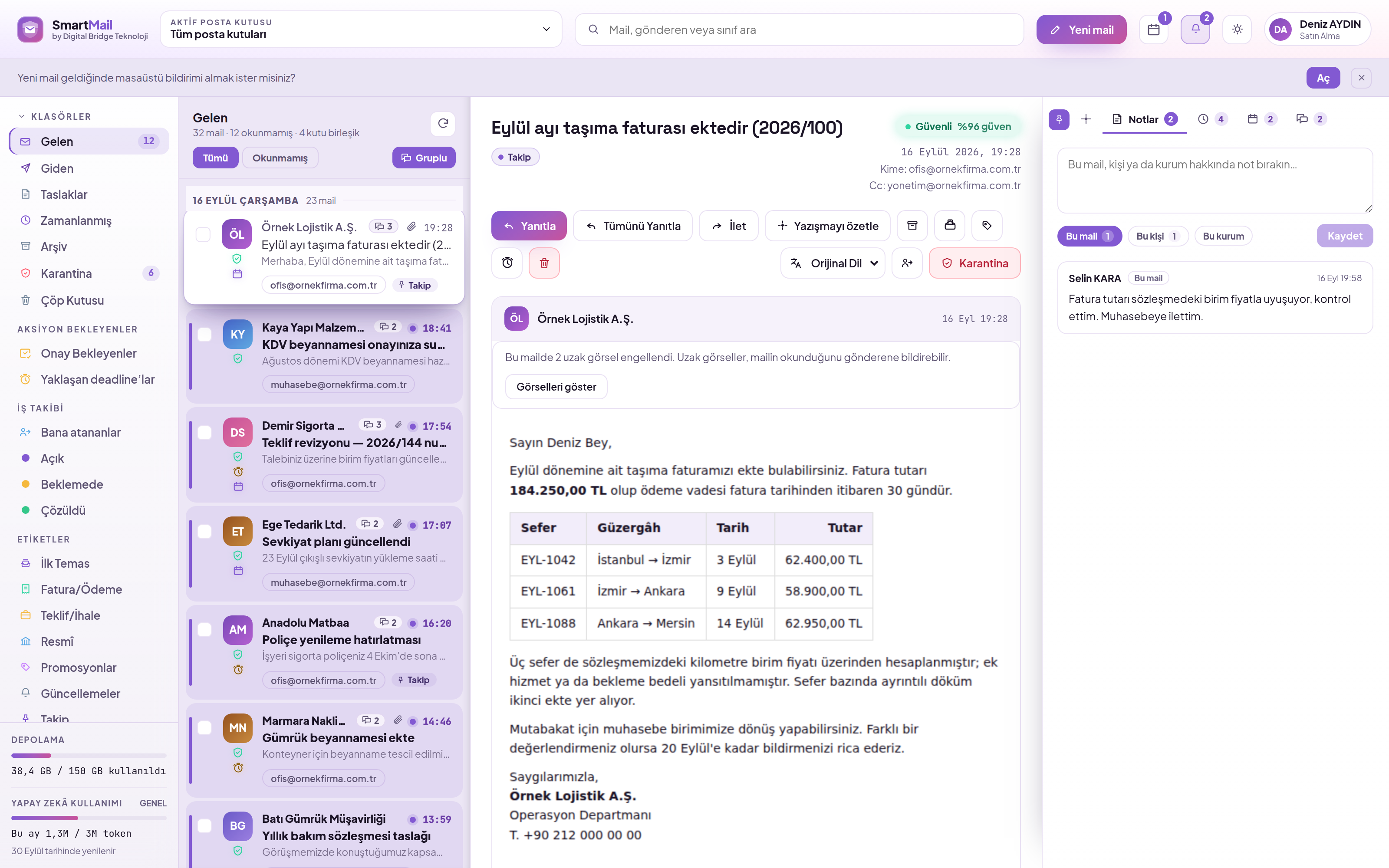Click the Yapay Zekâ Kullanımı token bar
This screenshot has width=1389, height=868.
pos(89,818)
